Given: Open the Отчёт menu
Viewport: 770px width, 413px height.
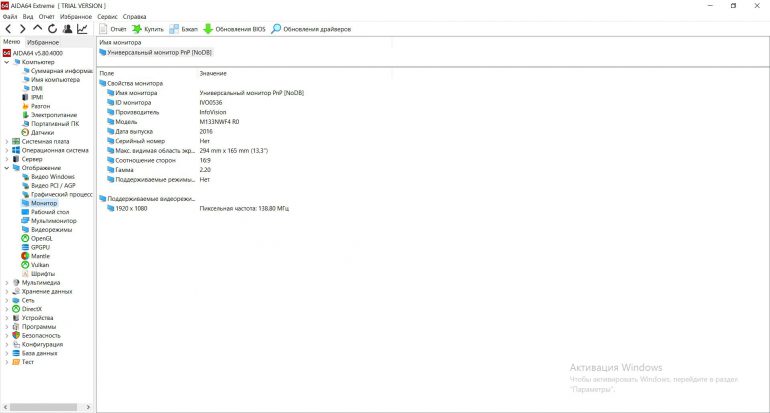Looking at the screenshot, I should 47,17.
